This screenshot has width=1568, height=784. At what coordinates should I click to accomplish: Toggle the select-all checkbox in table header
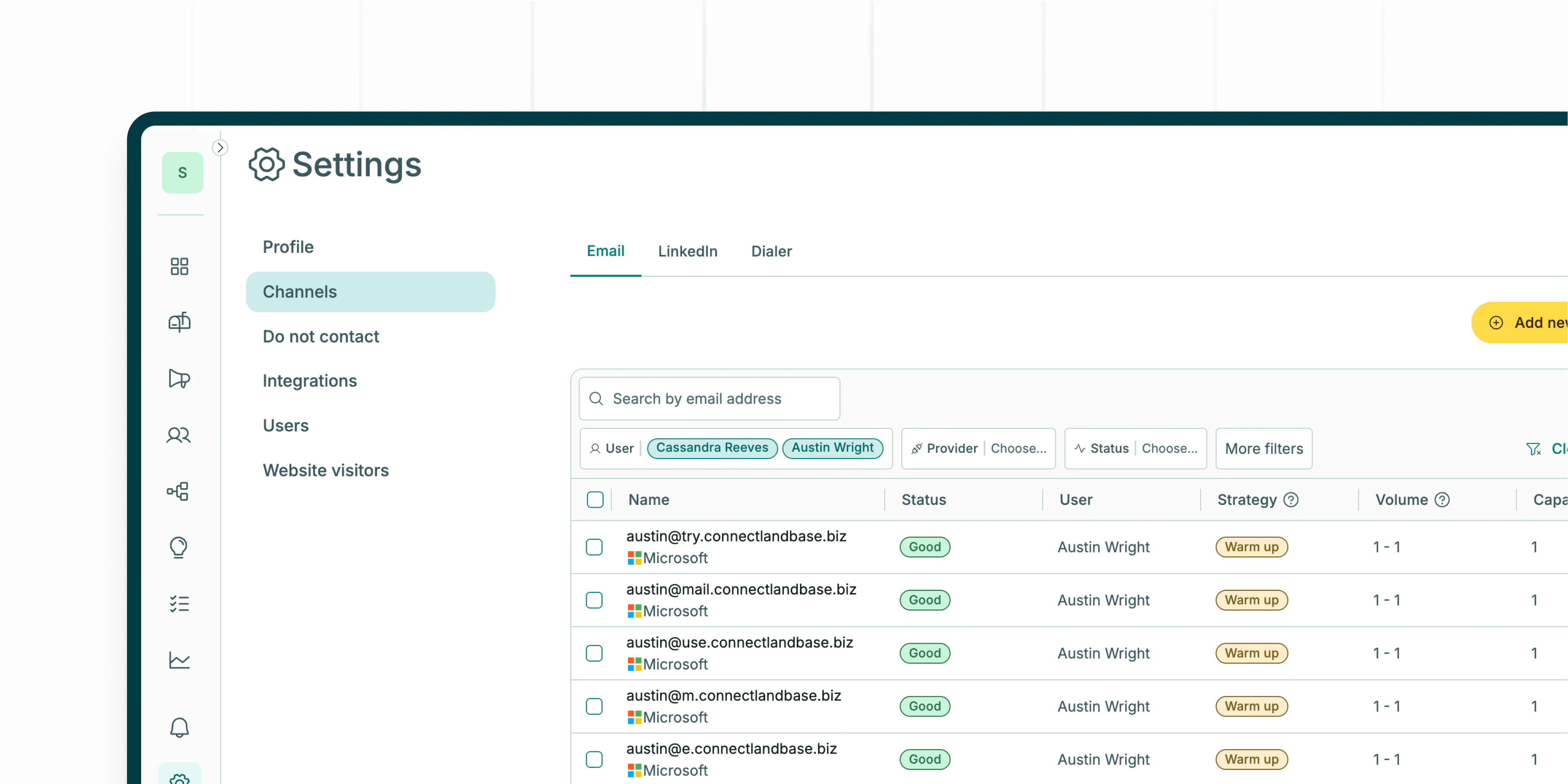pyautogui.click(x=595, y=500)
